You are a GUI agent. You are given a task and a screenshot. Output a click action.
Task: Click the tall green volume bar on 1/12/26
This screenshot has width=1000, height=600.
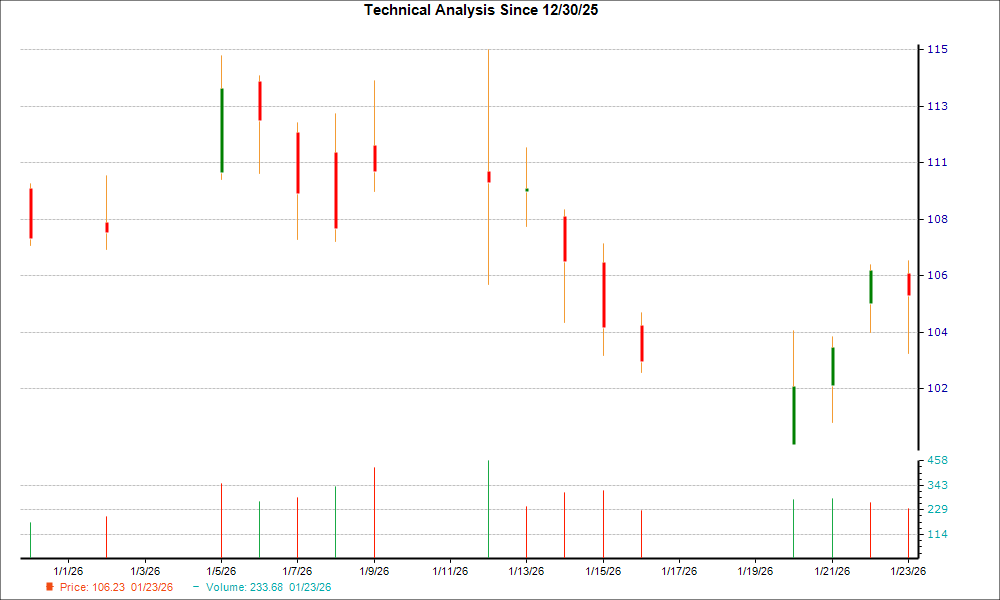[x=488, y=505]
